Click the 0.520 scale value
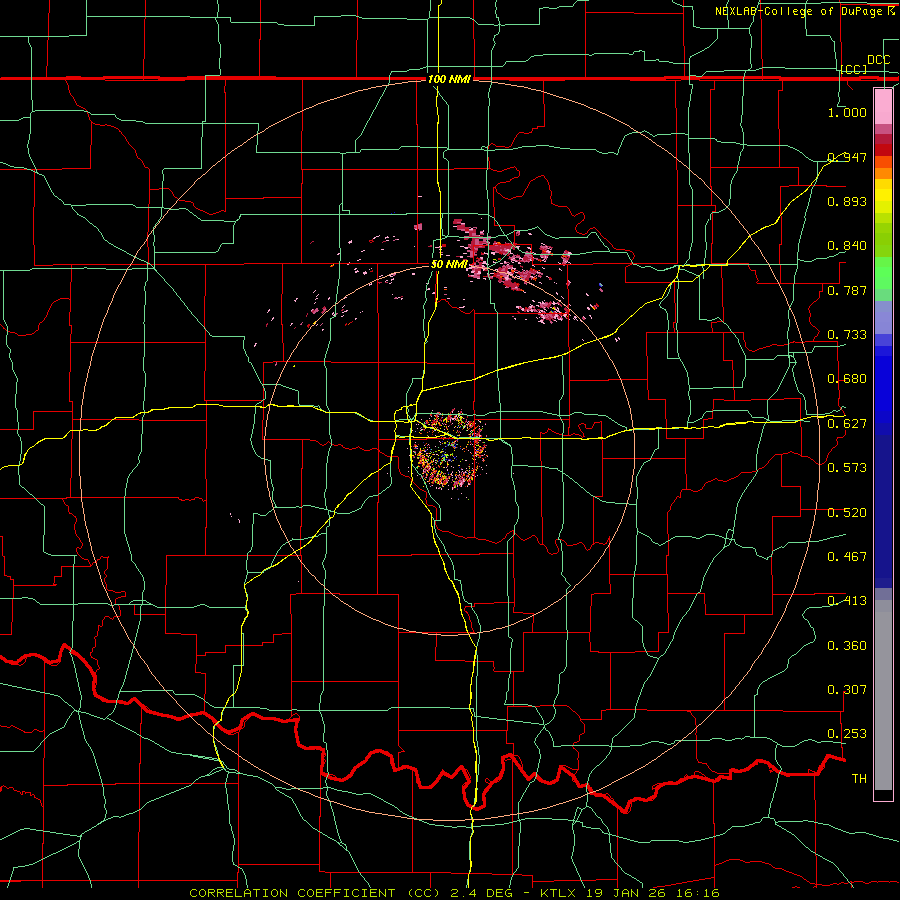Screen dimensions: 900x900 click(x=847, y=513)
